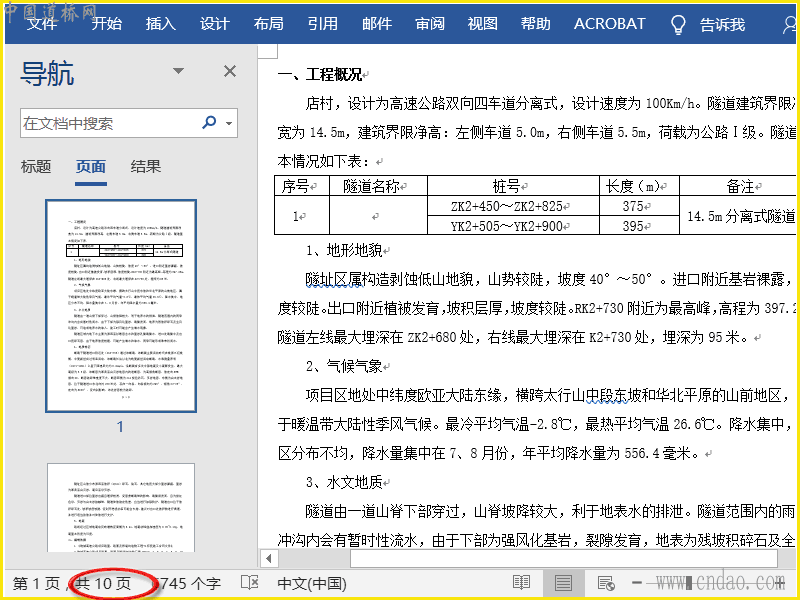Expand search options dropdown arrow
The width and height of the screenshot is (800, 600).
[230, 124]
